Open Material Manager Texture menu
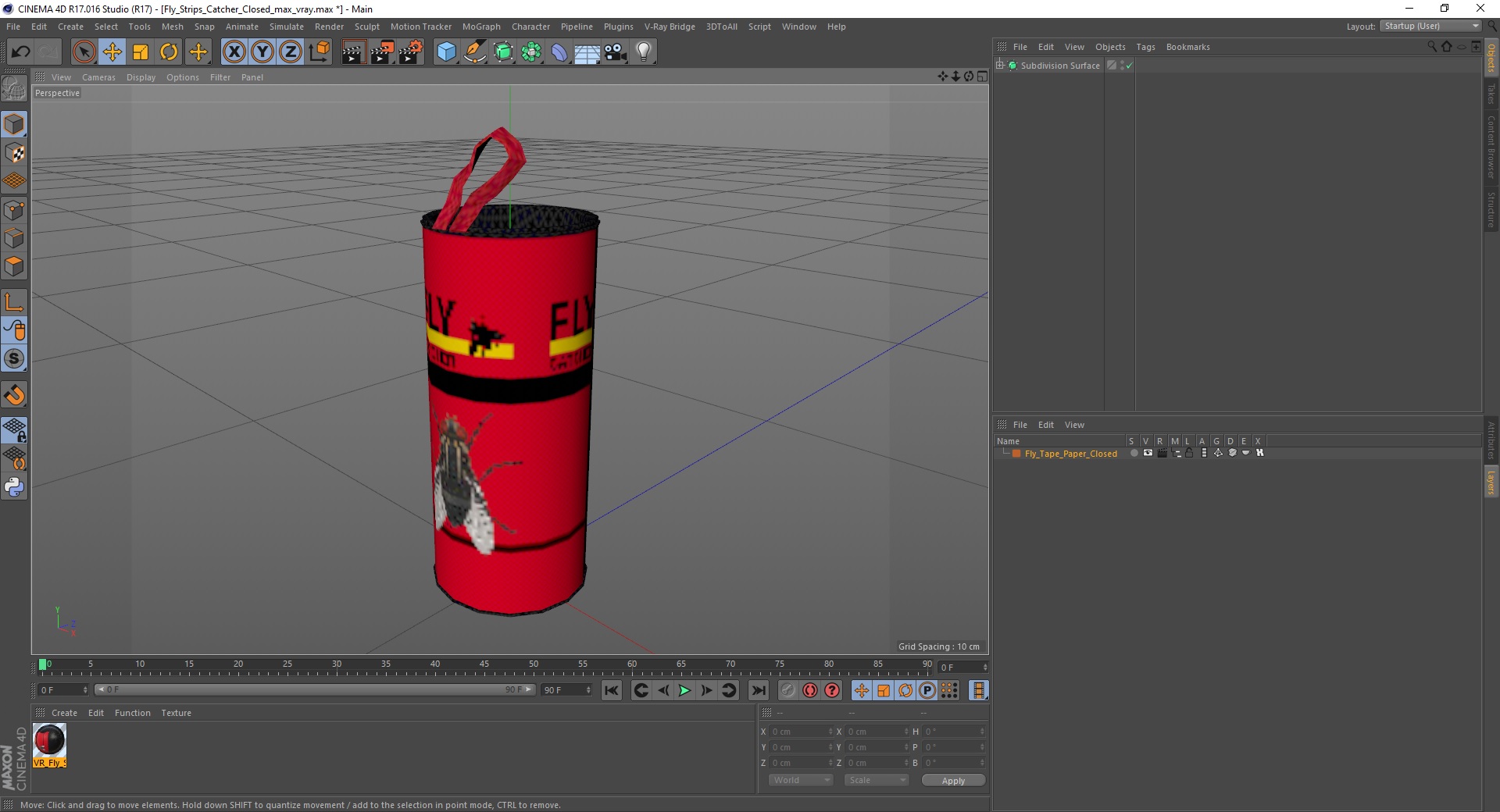The image size is (1500, 812). point(176,713)
